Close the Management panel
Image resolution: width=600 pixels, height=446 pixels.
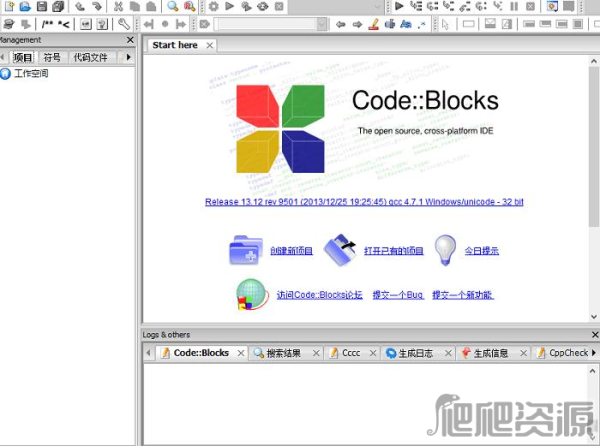(x=130, y=40)
